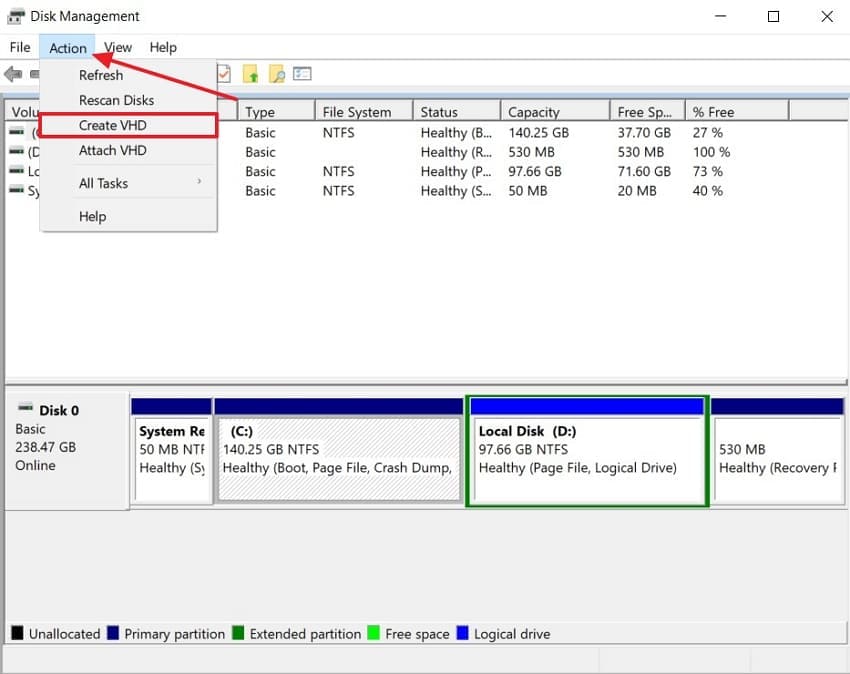Open the Help menu from the menu bar

(163, 47)
